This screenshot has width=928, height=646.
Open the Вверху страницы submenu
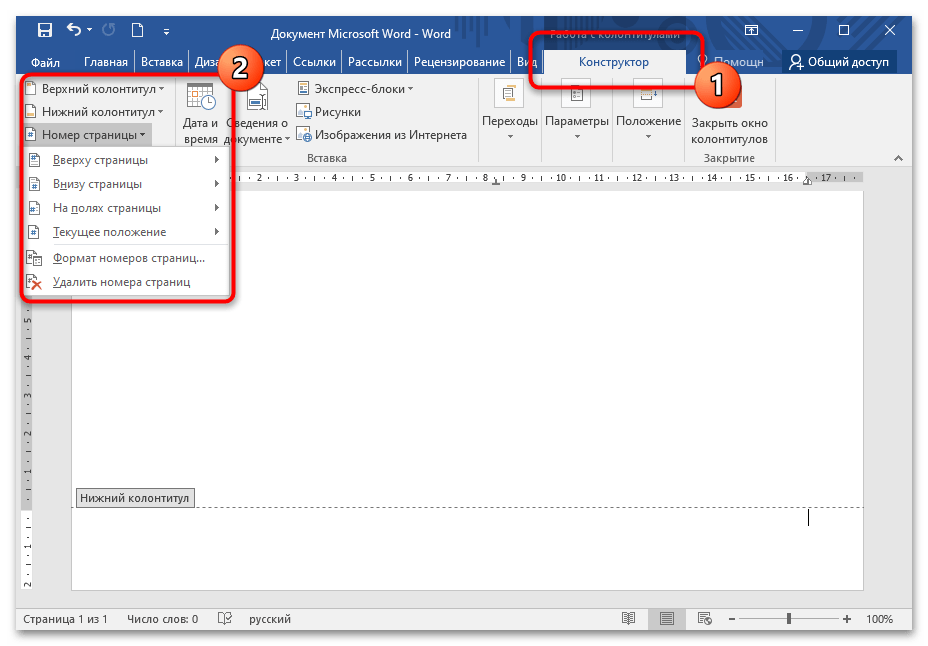(x=125, y=160)
